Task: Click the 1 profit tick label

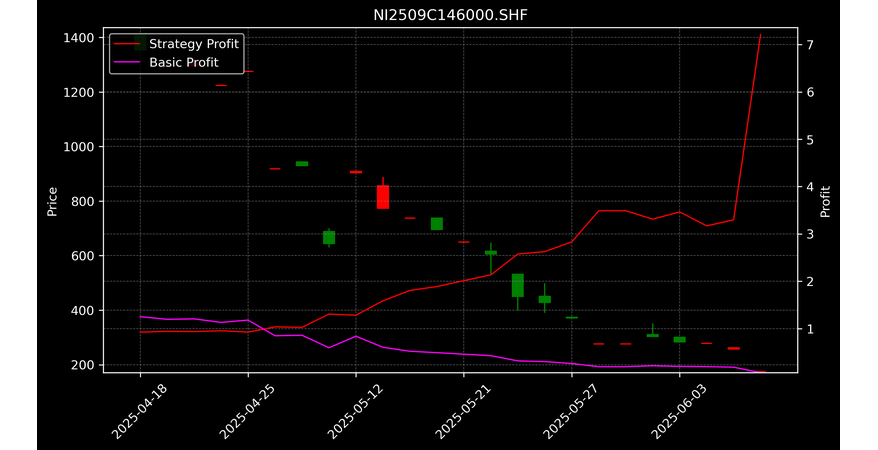Action: point(809,329)
